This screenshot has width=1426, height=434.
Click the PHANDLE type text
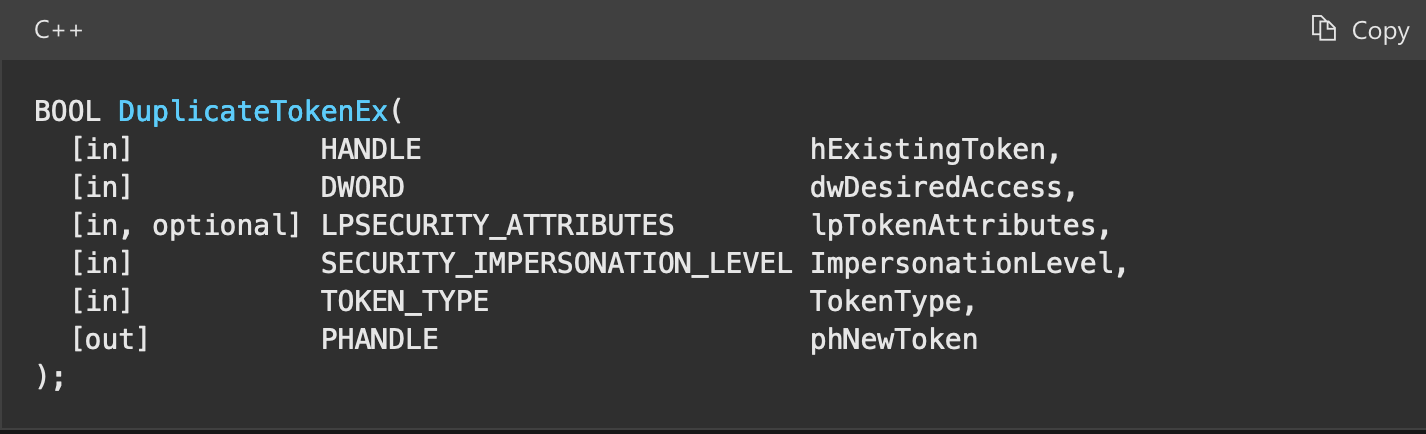[379, 340]
